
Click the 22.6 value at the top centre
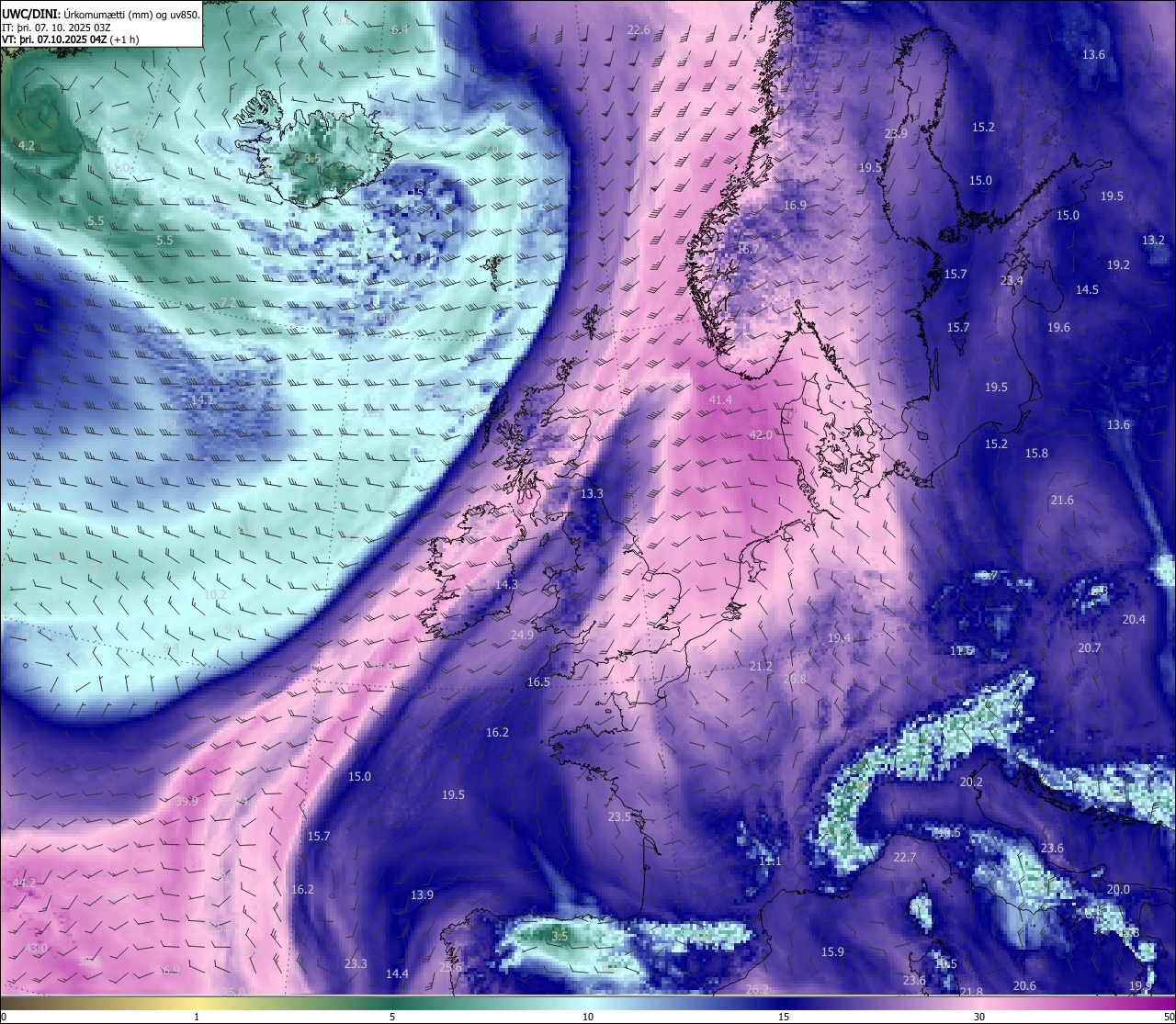coord(639,29)
